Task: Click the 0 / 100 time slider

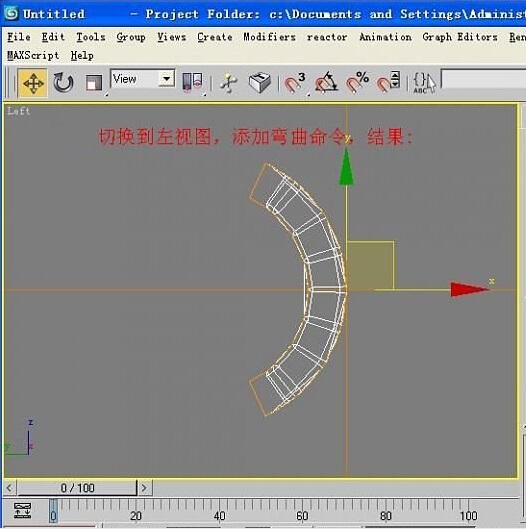Action: tap(77, 488)
